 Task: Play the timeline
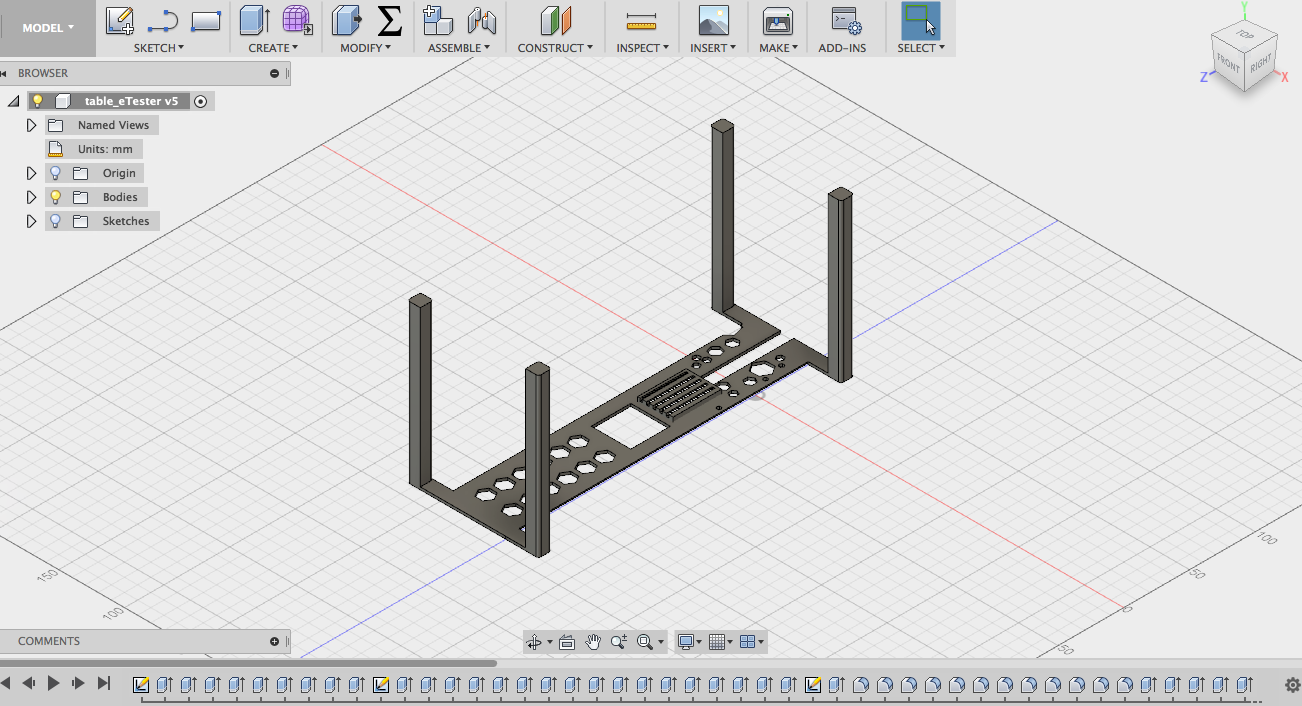click(x=53, y=684)
